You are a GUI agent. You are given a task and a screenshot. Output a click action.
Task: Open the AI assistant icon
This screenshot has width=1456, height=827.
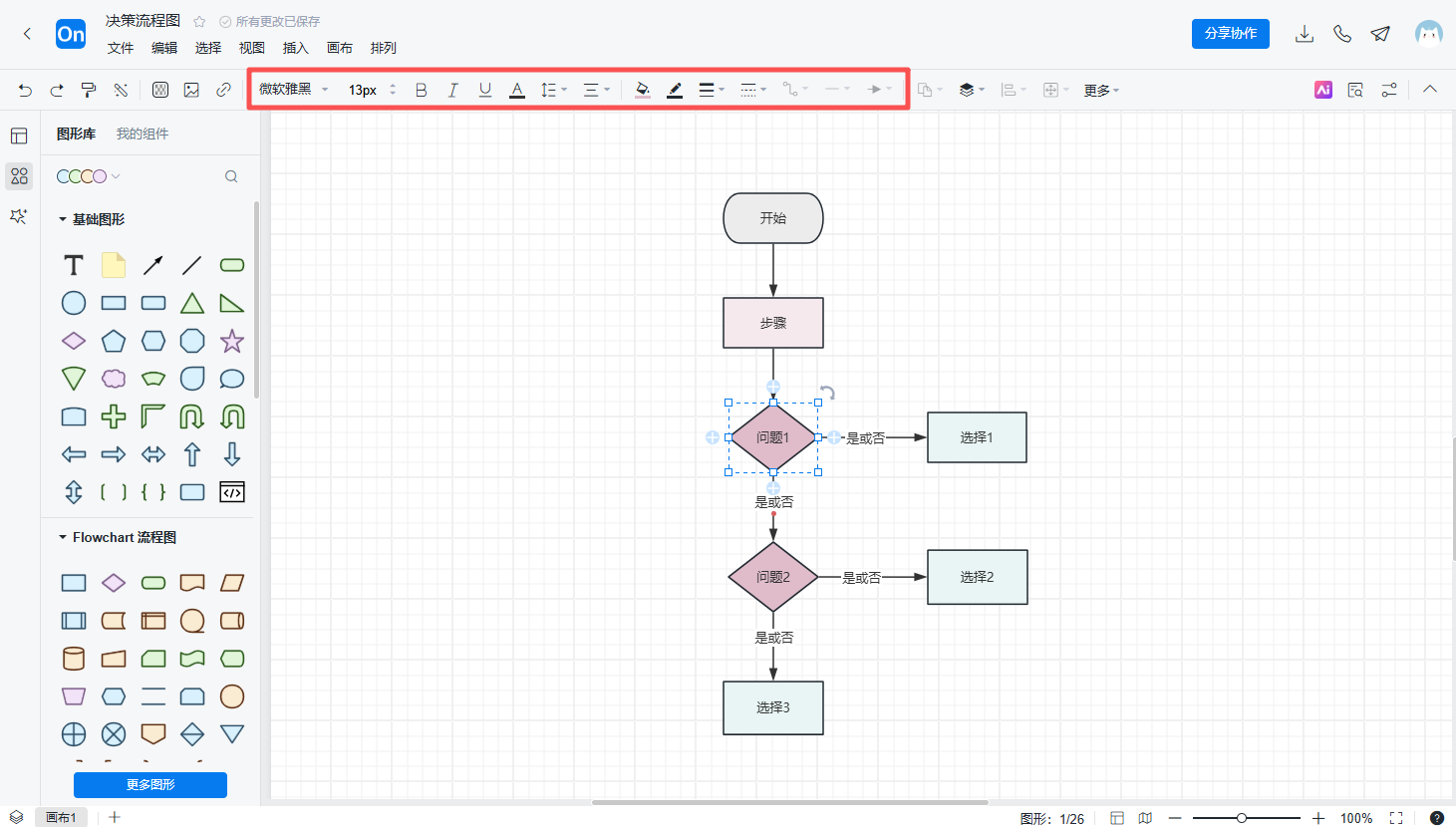coord(1322,90)
